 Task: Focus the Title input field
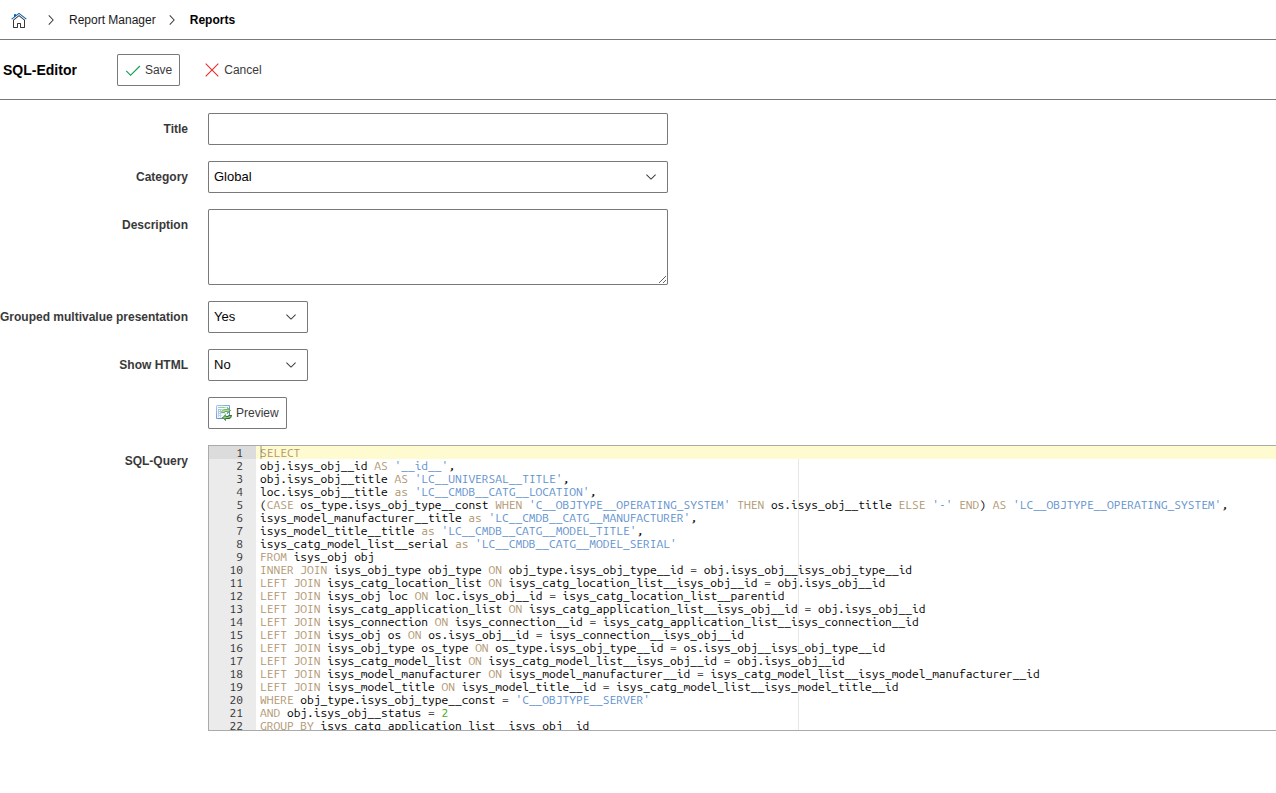(438, 129)
